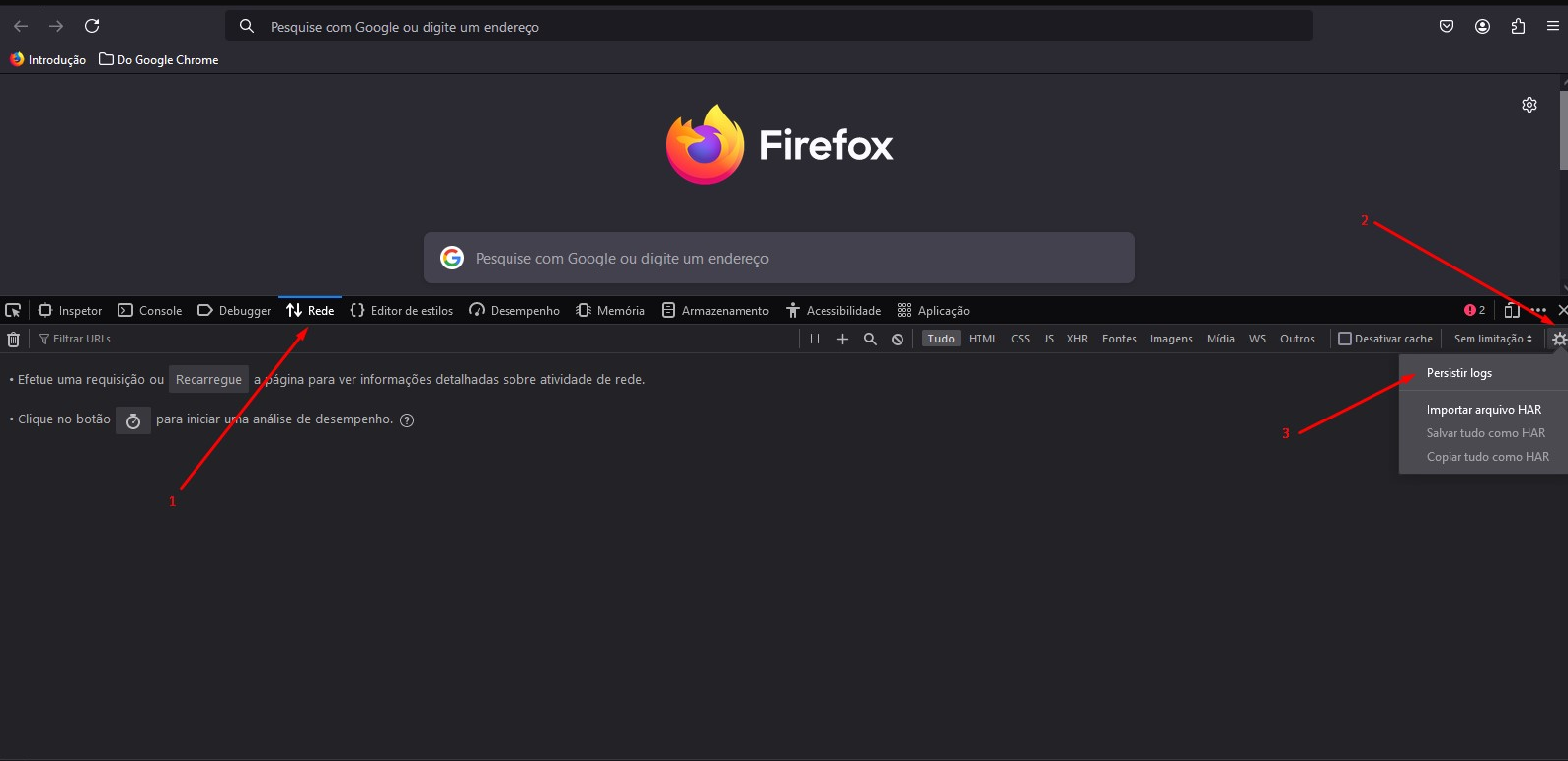This screenshot has width=1568, height=761.
Task: Open the Desempenho tab
Action: [514, 310]
